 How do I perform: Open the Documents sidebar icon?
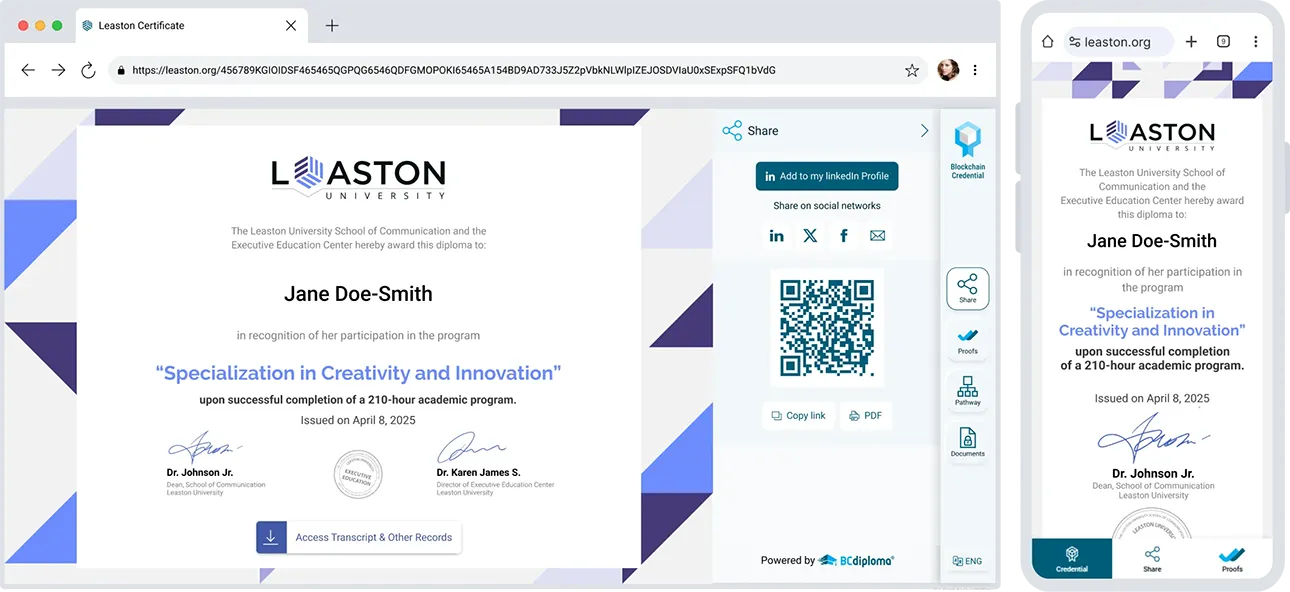(967, 442)
